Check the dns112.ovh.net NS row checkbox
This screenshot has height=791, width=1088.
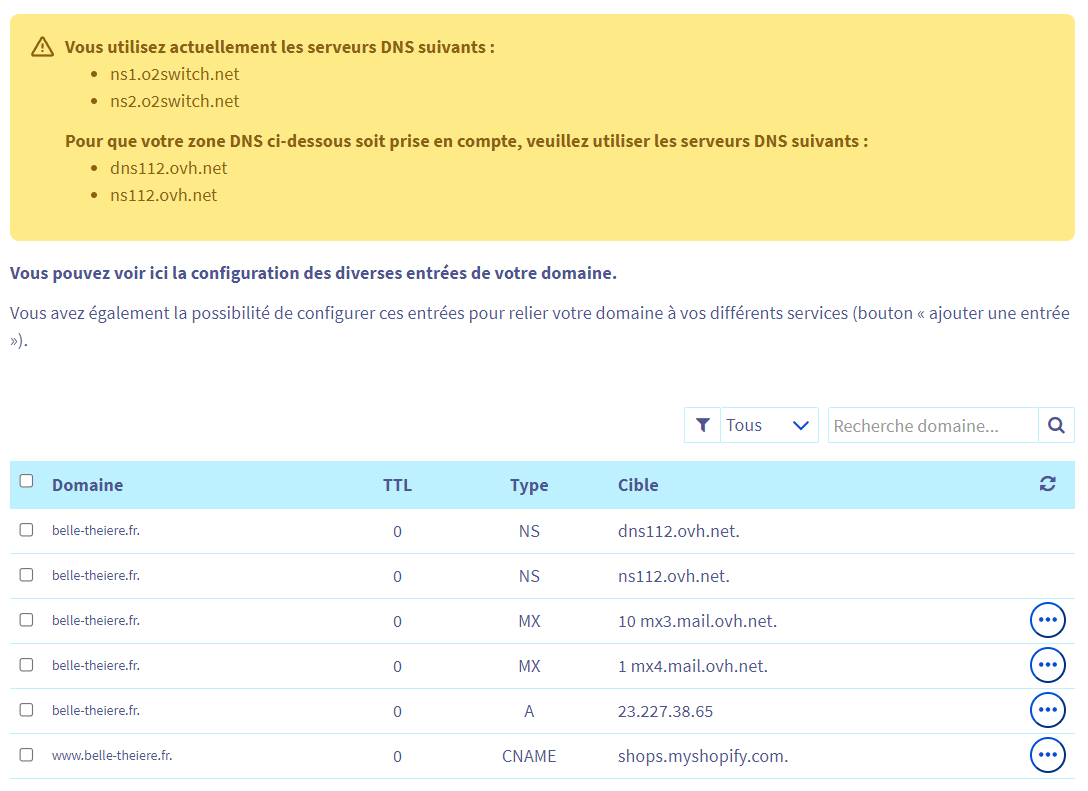26,530
